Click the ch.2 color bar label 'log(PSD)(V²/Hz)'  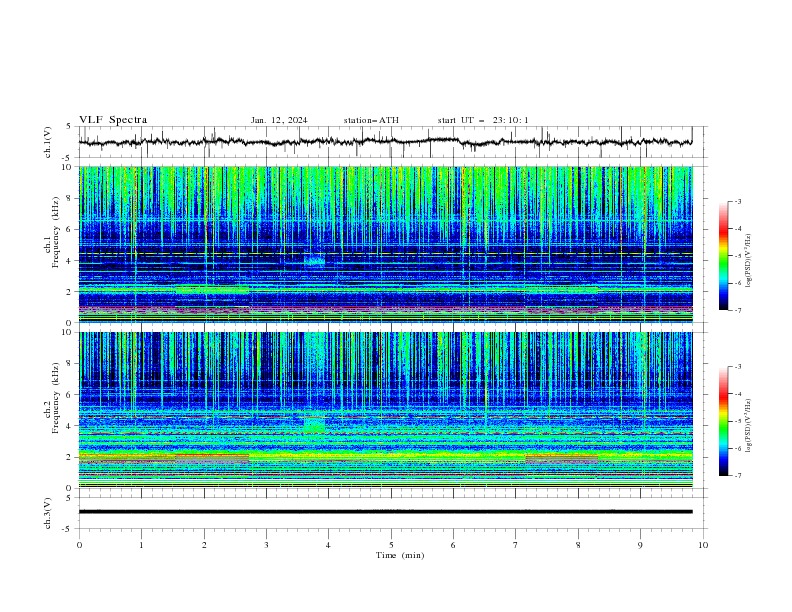click(749, 426)
